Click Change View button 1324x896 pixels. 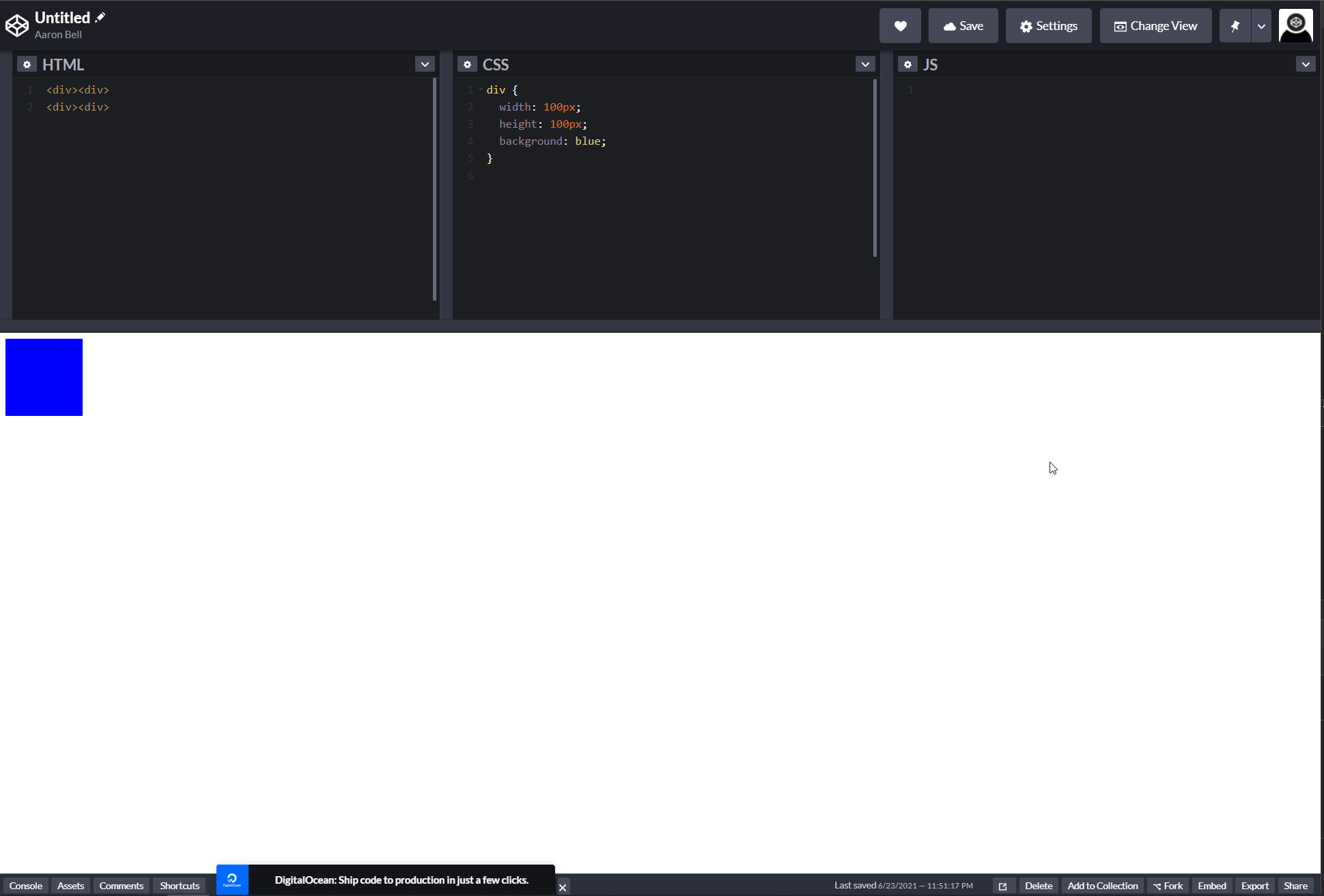tap(1155, 26)
